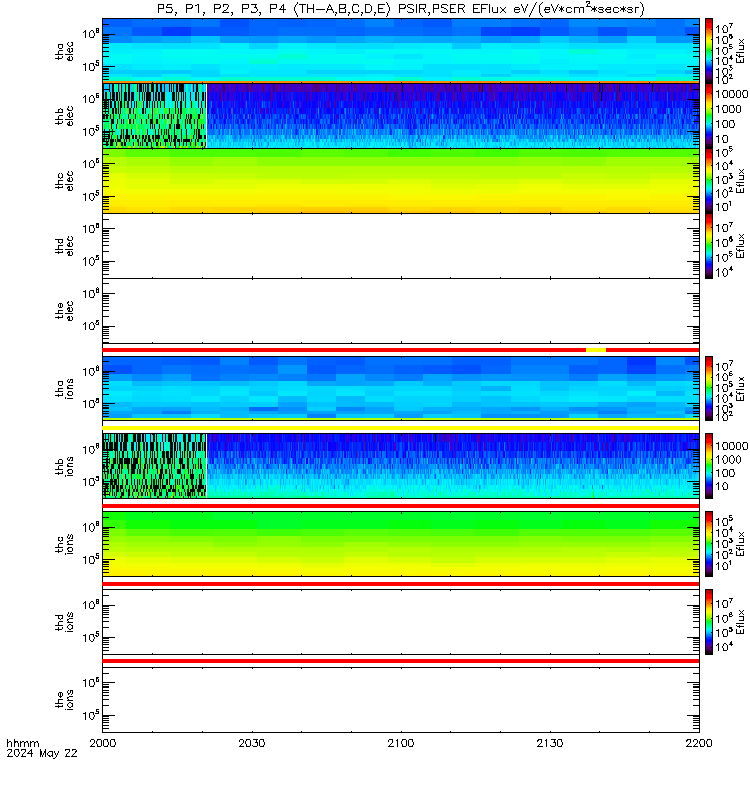The height and width of the screenshot is (800, 750).
Task: Click the tha elec spectrogram panel
Action: tap(401, 50)
